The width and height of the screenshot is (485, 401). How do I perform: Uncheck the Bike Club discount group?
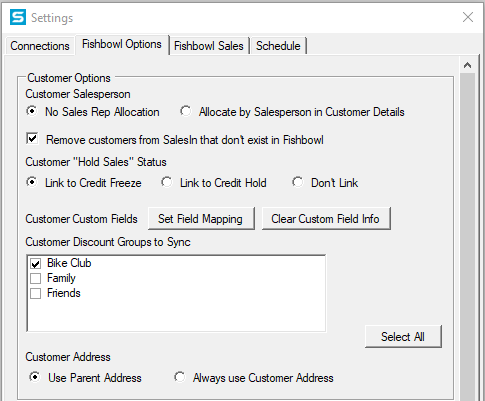coord(36,263)
